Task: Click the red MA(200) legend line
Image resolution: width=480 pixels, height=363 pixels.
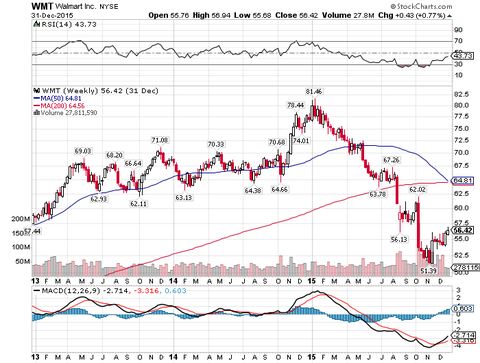Action: (37, 106)
